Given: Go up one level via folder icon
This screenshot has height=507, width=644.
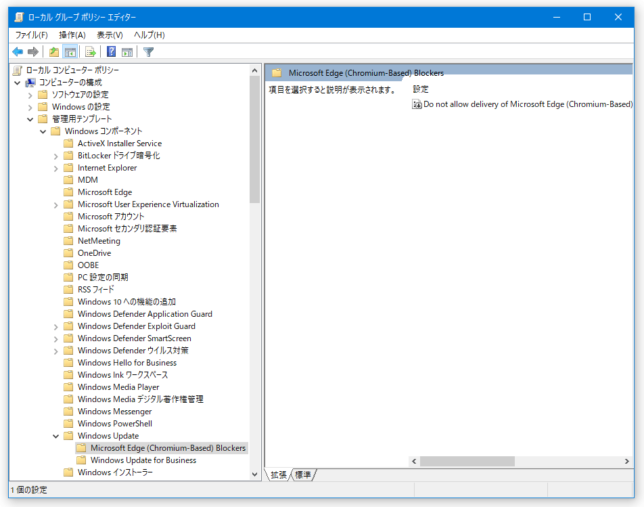Looking at the screenshot, I should tap(54, 52).
